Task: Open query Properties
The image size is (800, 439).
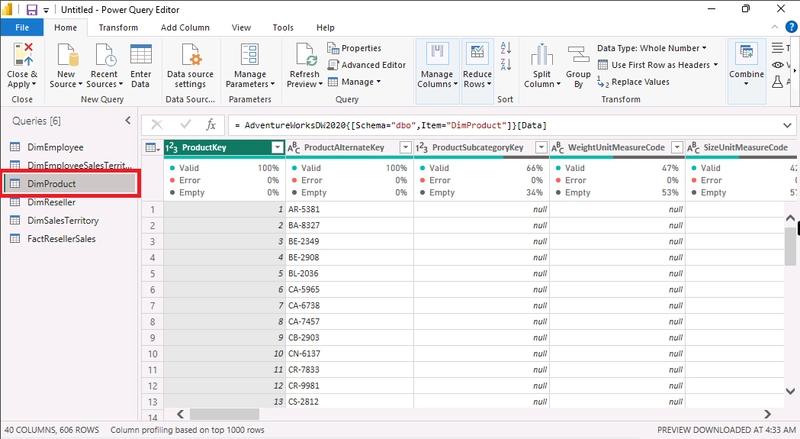Action: pos(354,48)
